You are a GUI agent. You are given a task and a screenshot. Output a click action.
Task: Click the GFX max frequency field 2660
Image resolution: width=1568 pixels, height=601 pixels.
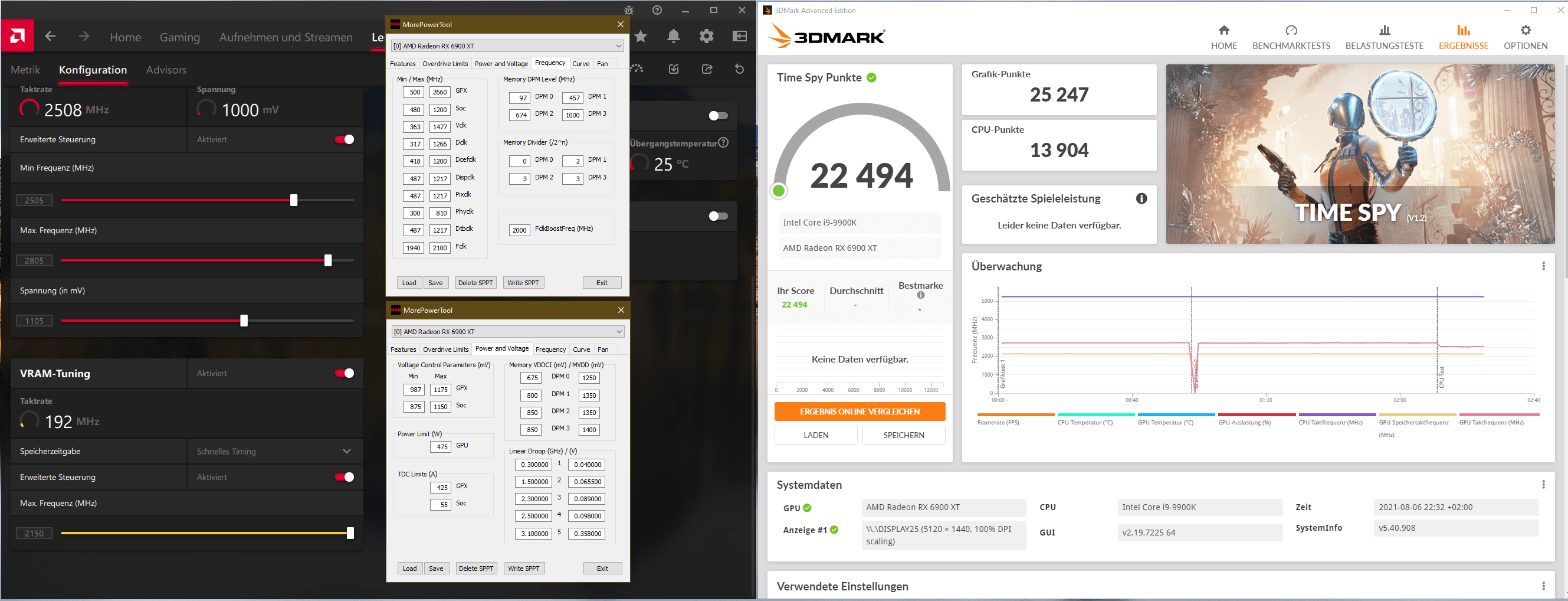[439, 93]
